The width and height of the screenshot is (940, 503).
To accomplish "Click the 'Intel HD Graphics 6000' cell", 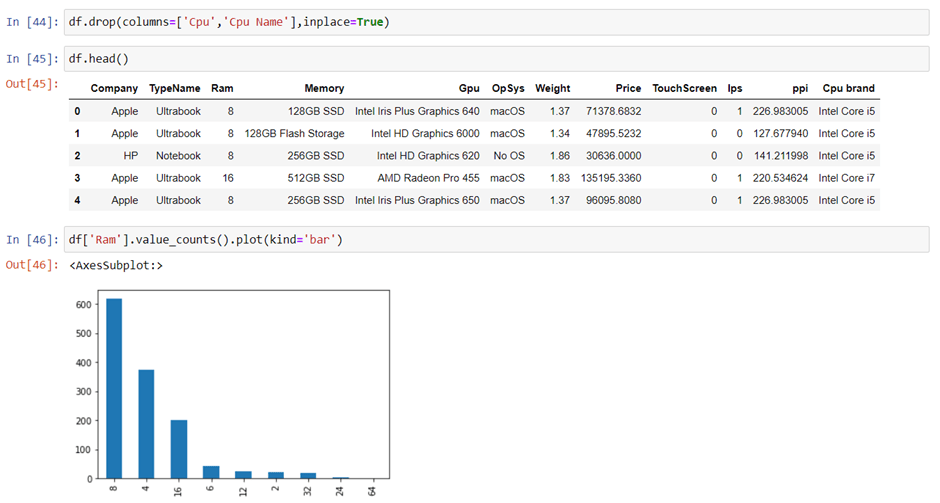I will pos(425,133).
